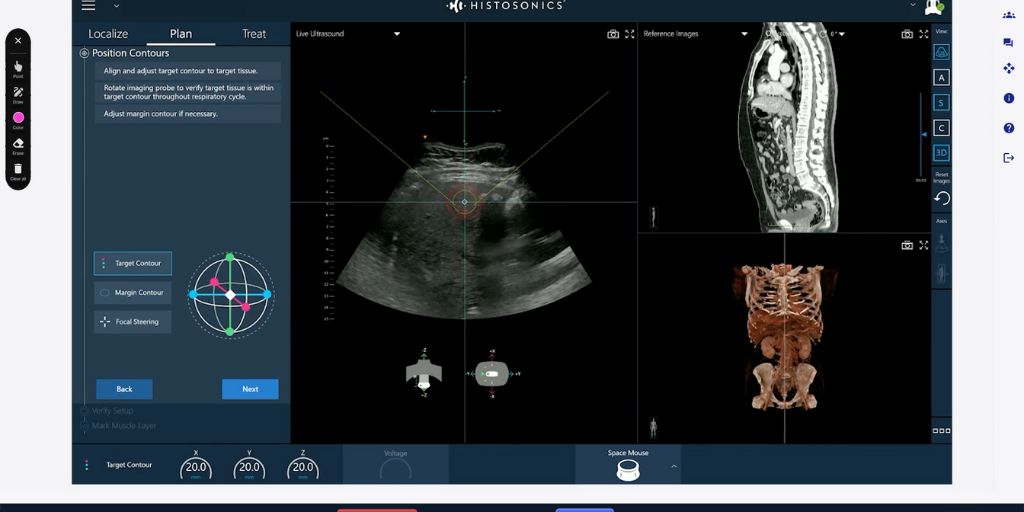The width and height of the screenshot is (1024, 512).
Task: Click the Reset Images icon
Action: (x=941, y=198)
